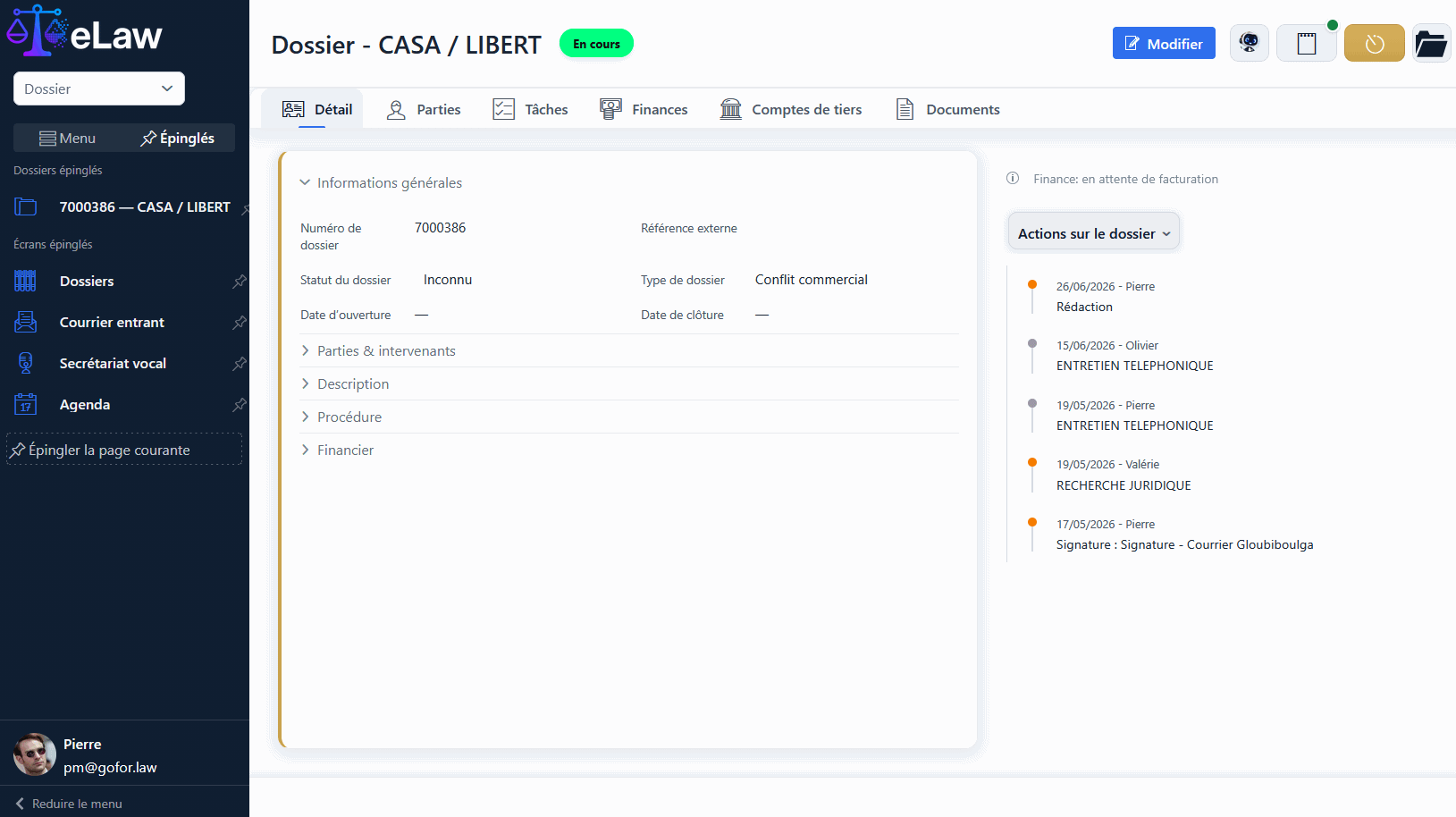This screenshot has height=817, width=1456.
Task: Unpin the Dossiers screen pin icon
Action: click(240, 281)
